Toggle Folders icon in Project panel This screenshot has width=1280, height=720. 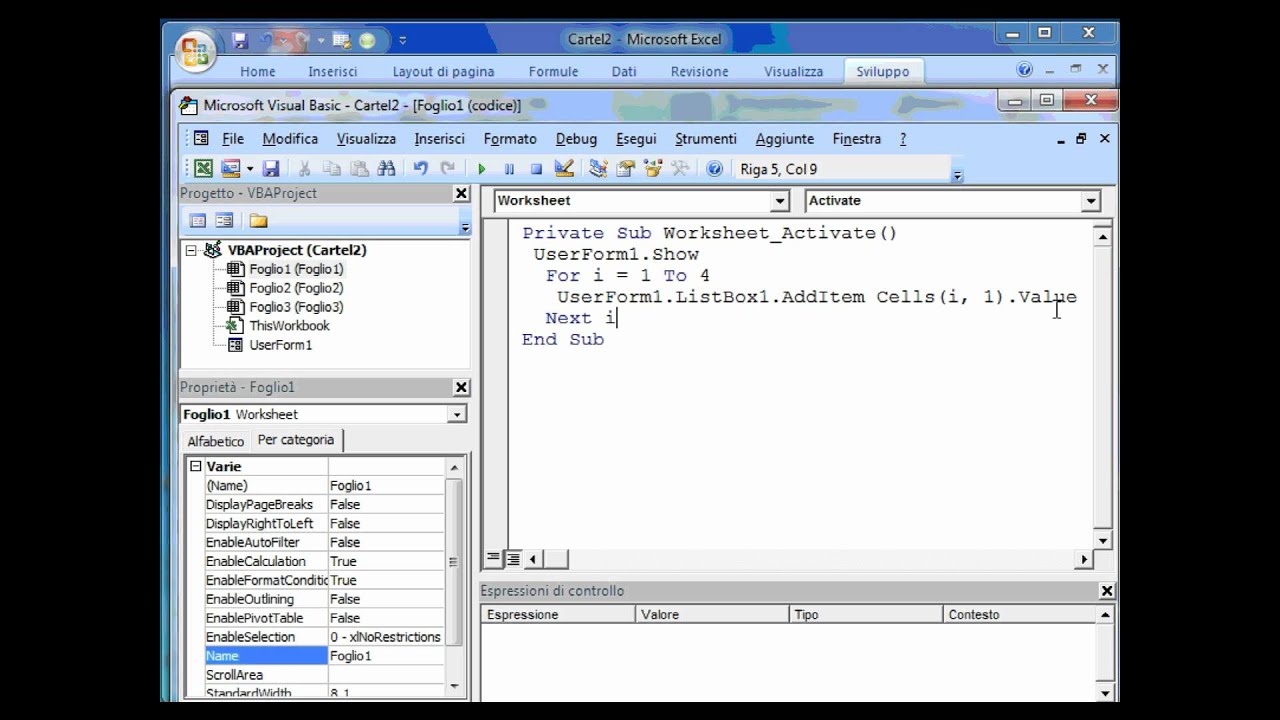258,221
